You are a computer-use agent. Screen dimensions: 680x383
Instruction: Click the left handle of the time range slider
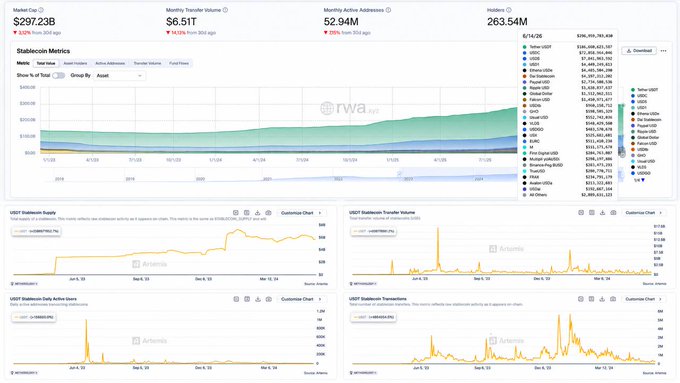tap(399, 173)
